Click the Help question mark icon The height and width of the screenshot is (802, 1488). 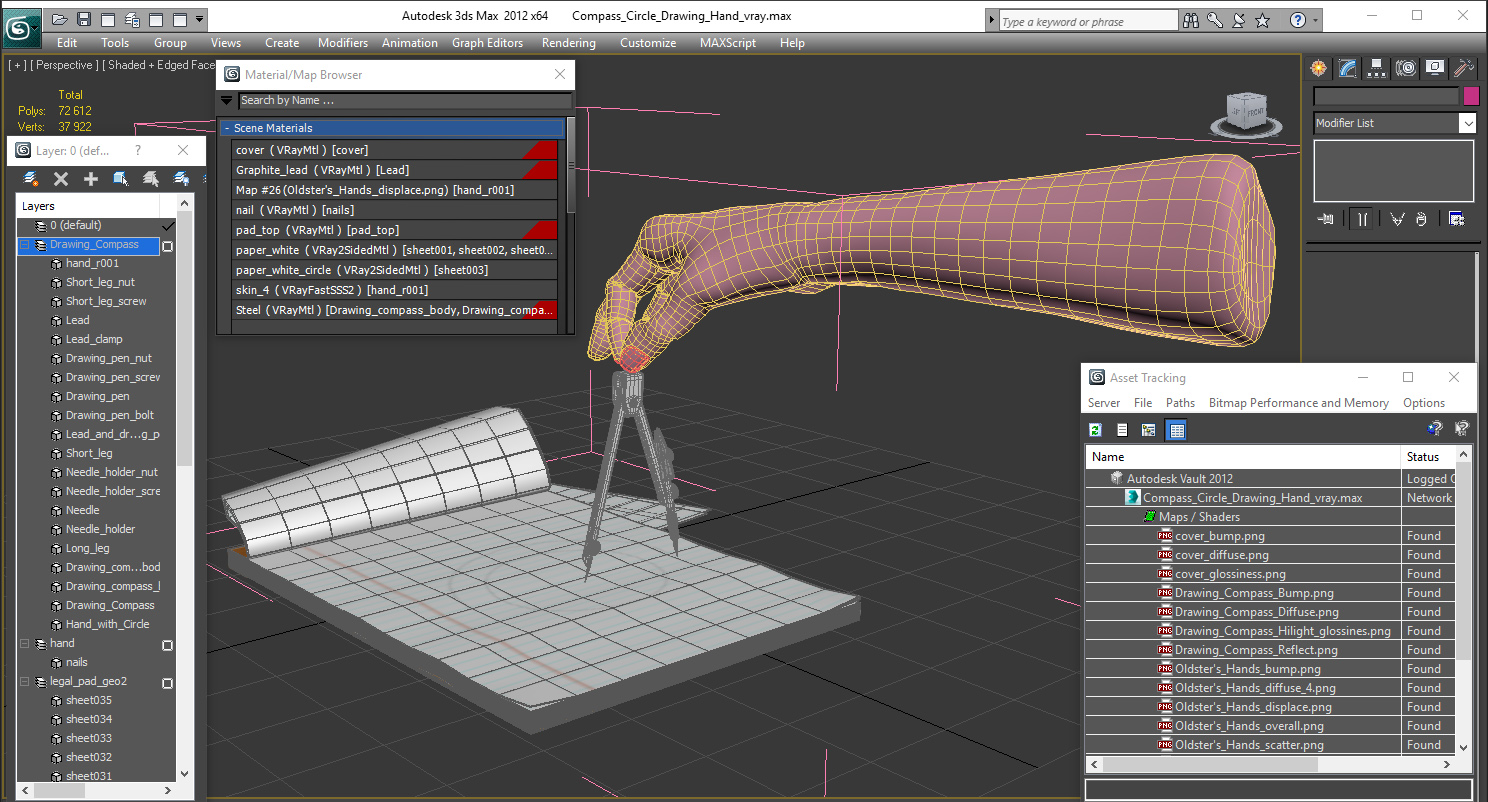[x=1298, y=20]
